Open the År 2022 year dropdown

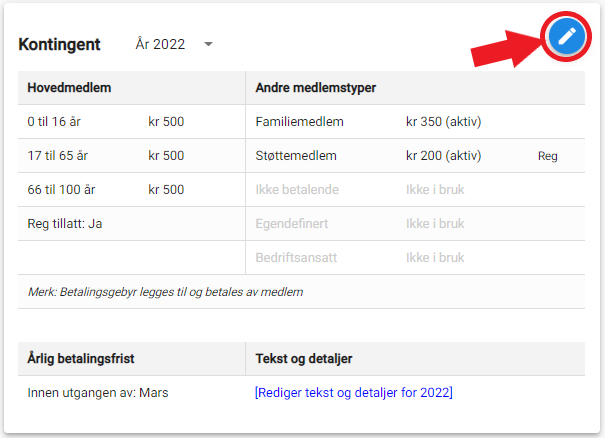pyautogui.click(x=174, y=44)
